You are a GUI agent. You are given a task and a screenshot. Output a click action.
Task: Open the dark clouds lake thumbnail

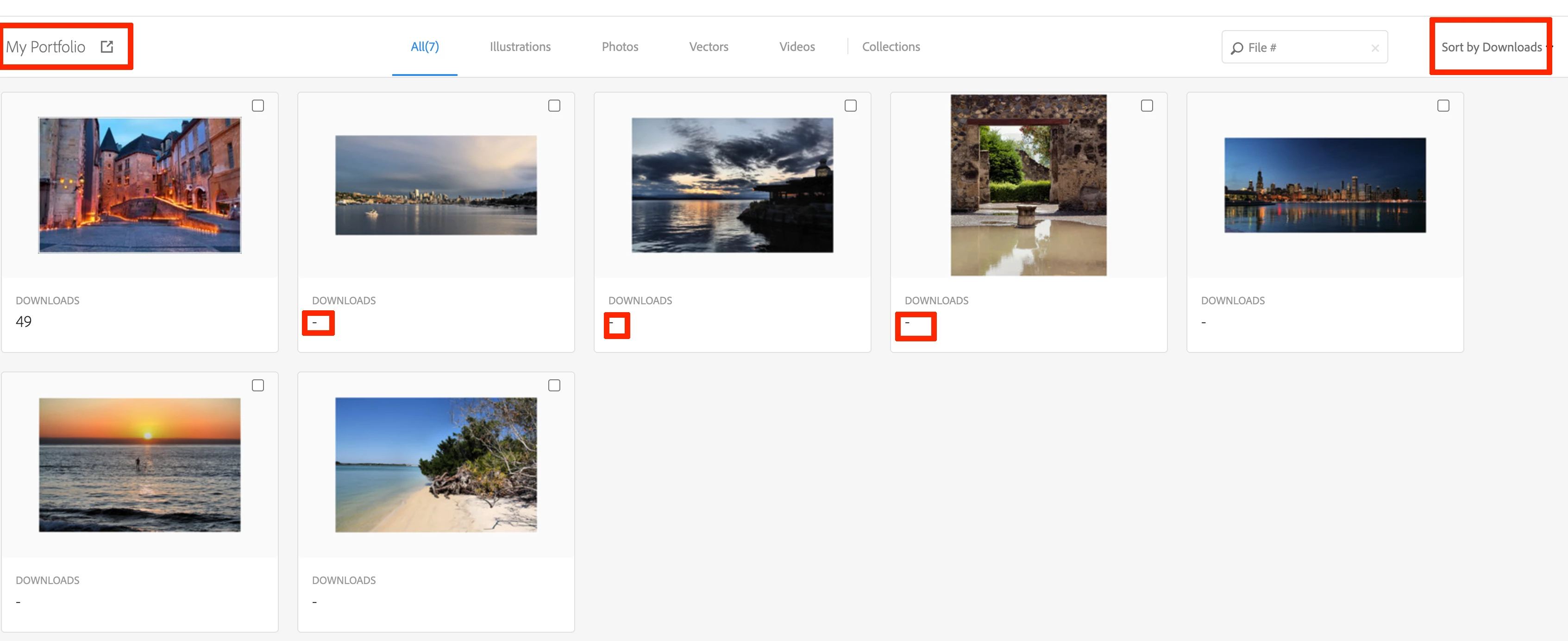coord(732,185)
